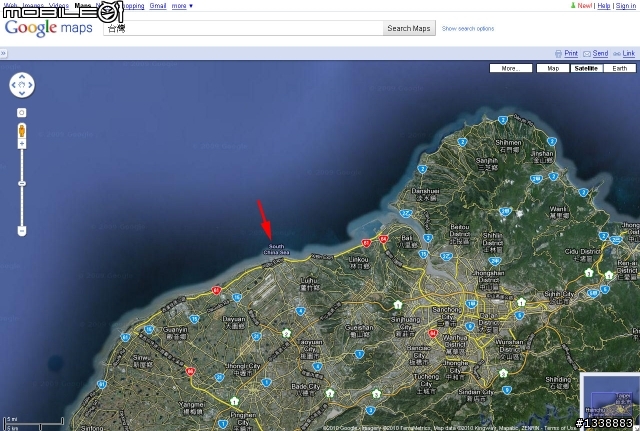Switch to Earth view
Screen dimensions: 640x431
point(620,68)
